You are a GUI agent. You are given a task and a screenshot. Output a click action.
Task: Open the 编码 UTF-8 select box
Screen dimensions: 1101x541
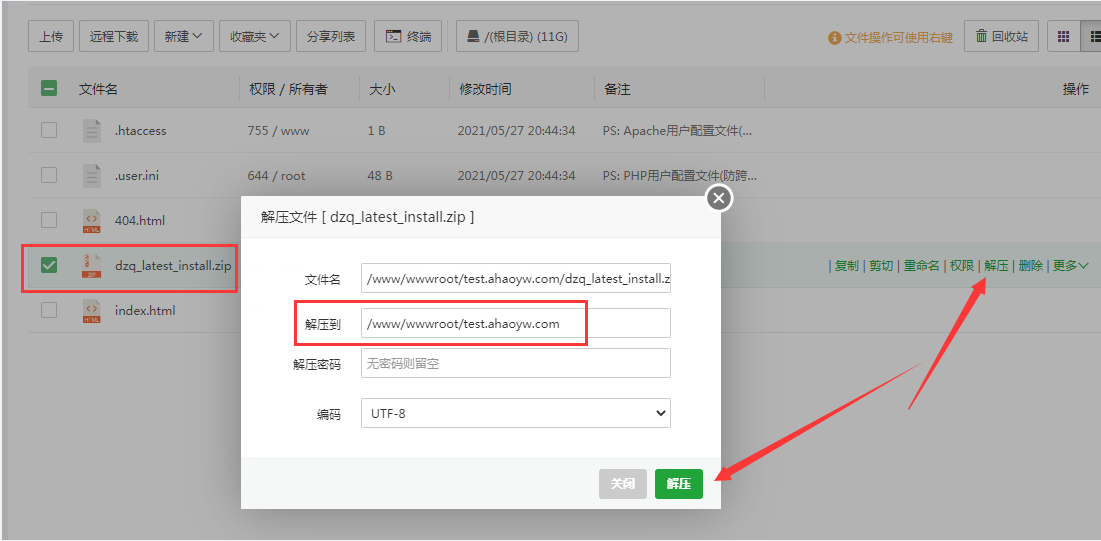[x=515, y=413]
